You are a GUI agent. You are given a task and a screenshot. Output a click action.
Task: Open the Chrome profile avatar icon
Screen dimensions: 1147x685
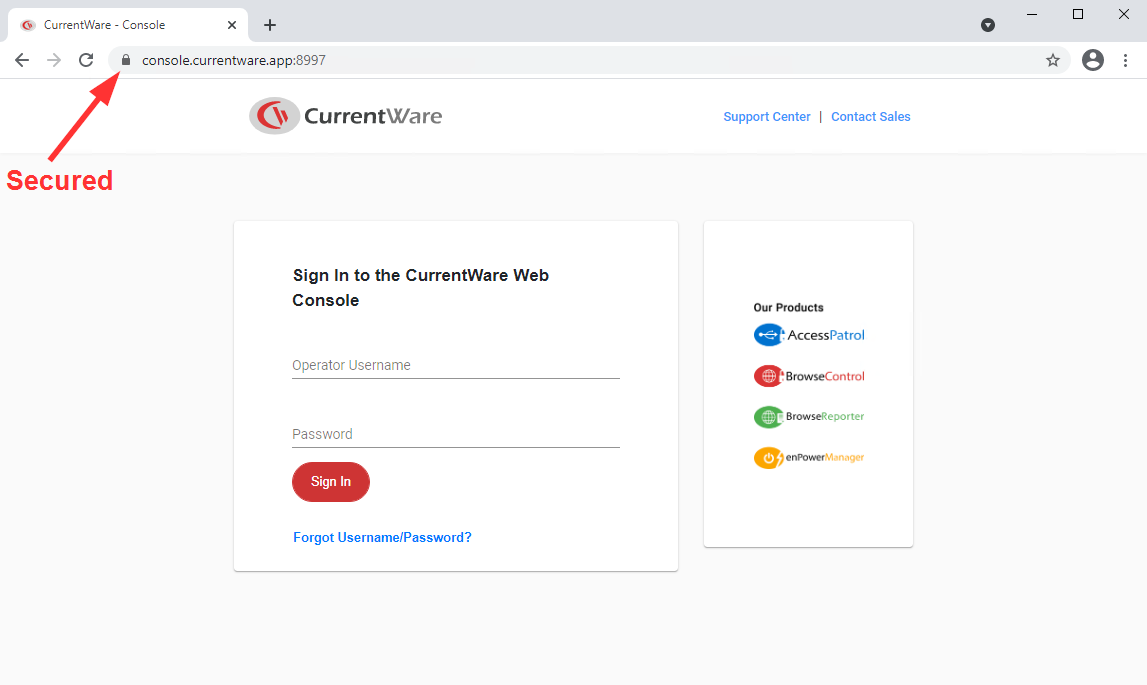click(x=1093, y=60)
